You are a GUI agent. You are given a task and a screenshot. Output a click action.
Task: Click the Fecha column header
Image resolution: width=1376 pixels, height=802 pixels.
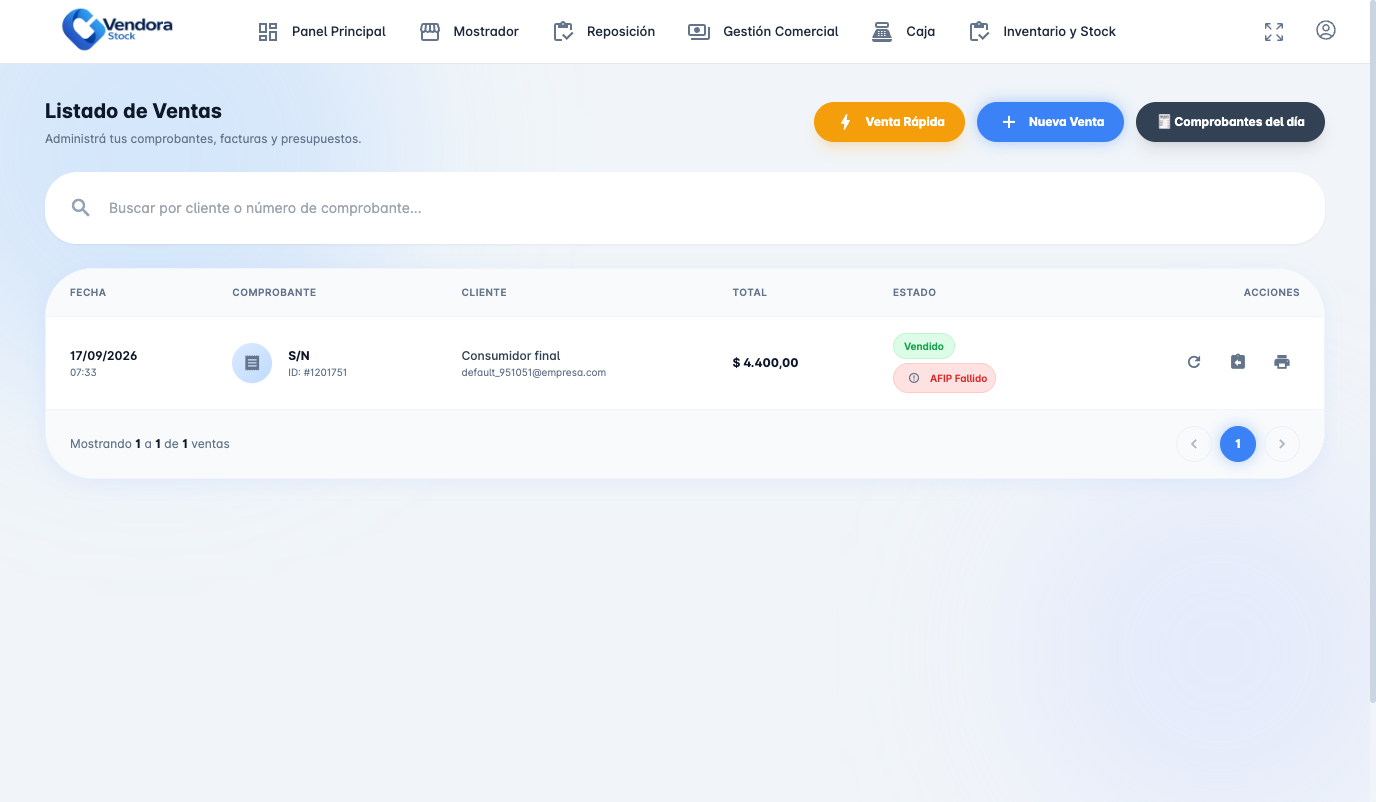[x=88, y=293]
